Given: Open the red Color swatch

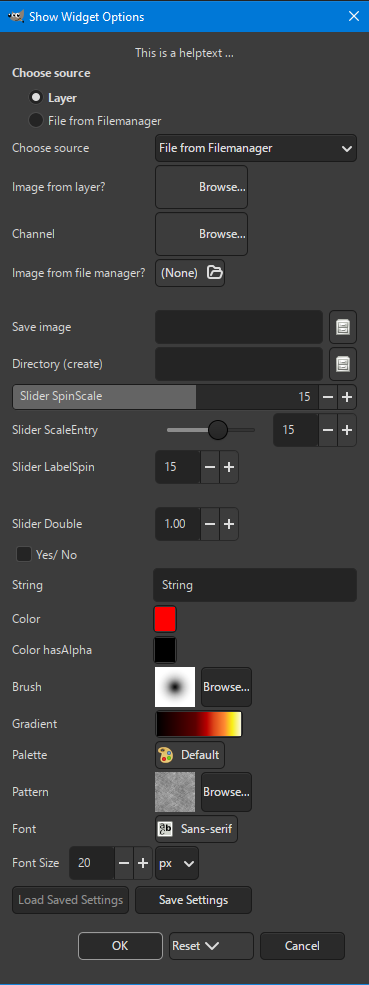Looking at the screenshot, I should point(165,619).
